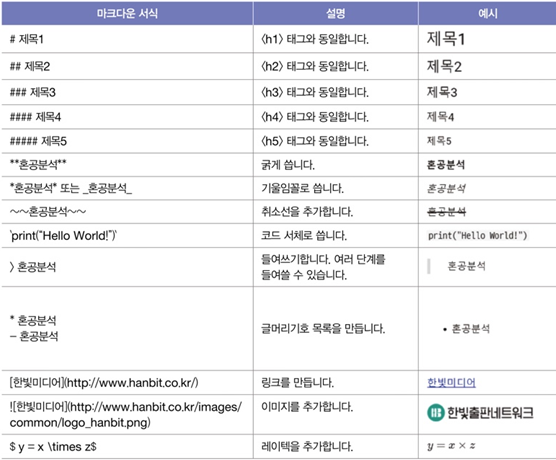The image size is (556, 460).
Task: Click the rendered LaTeX formula y = x × z
Action: (x=451, y=446)
